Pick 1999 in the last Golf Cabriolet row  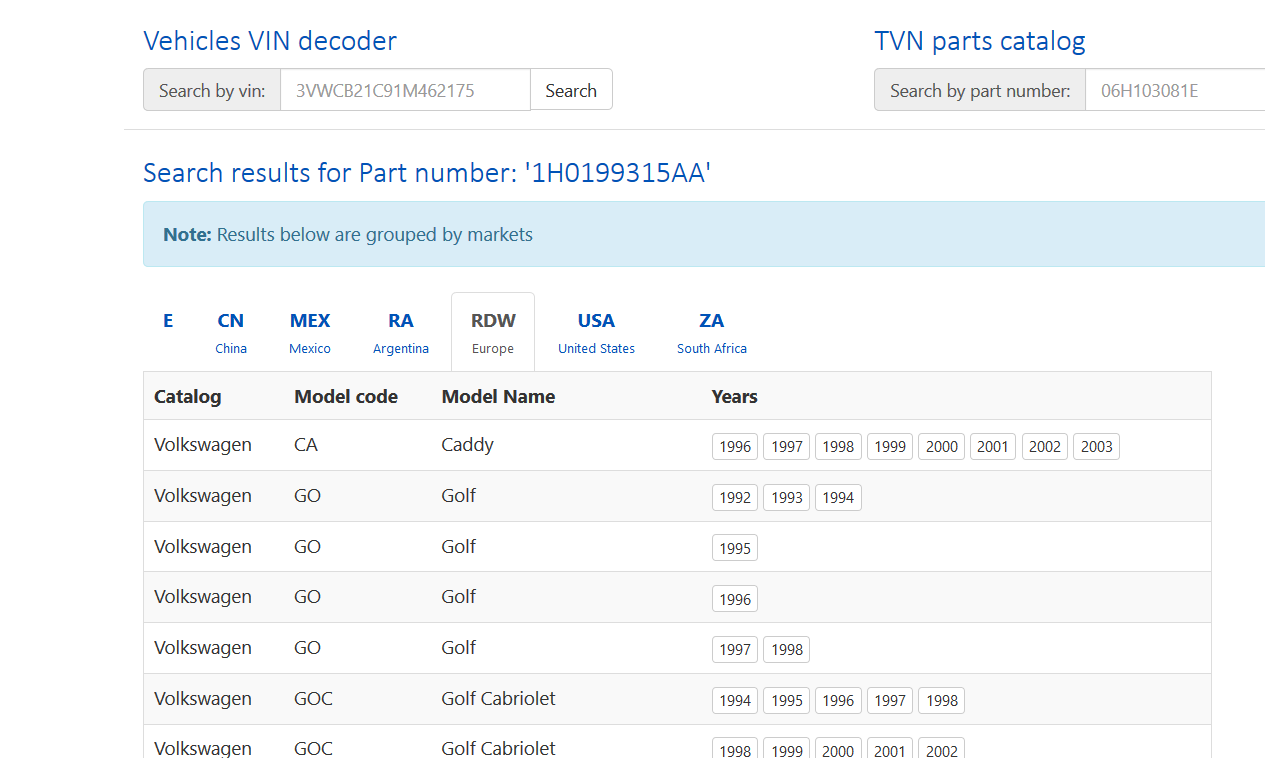(x=787, y=750)
